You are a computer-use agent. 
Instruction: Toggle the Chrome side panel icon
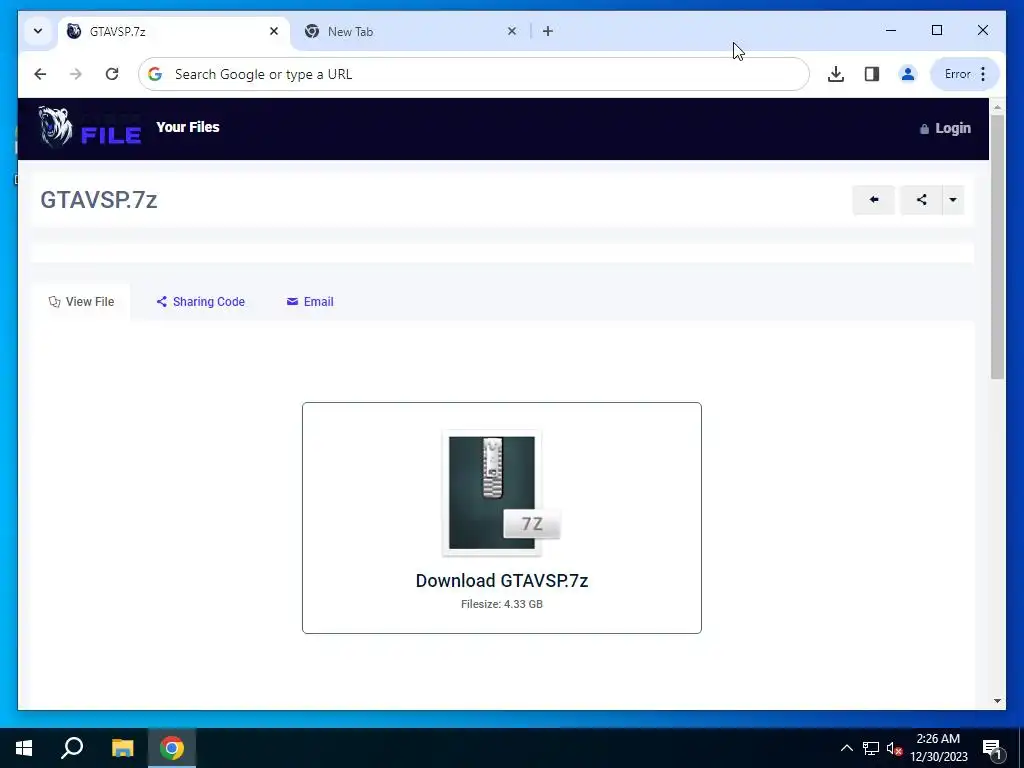[x=871, y=74]
